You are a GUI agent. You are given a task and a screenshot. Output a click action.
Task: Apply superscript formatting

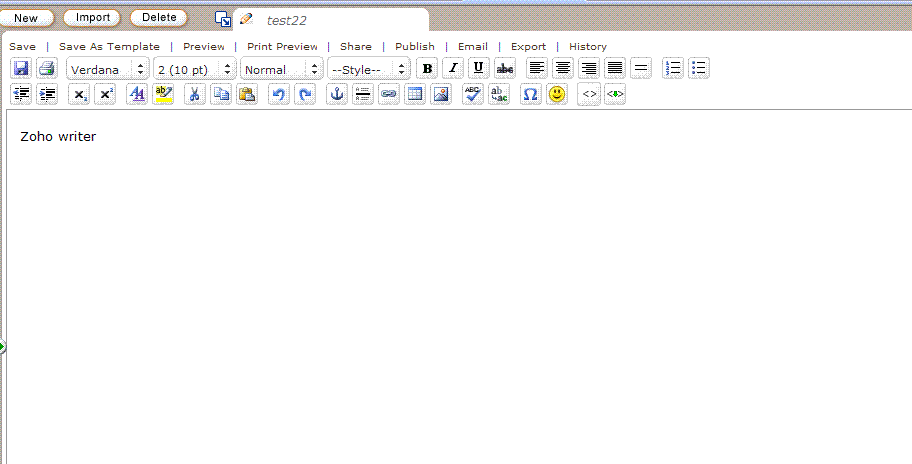tap(105, 94)
